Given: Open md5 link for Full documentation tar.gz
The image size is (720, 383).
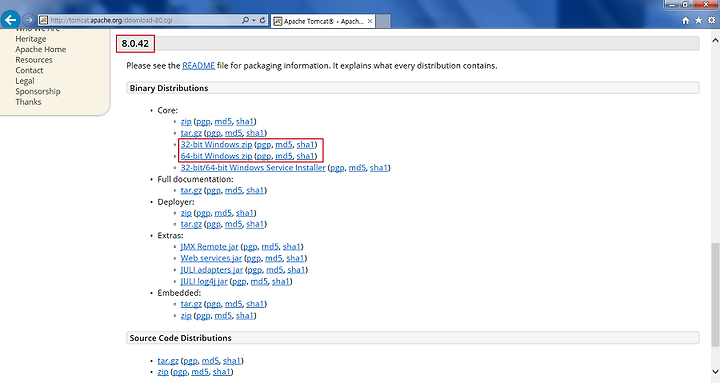Looking at the screenshot, I should pos(233,190).
